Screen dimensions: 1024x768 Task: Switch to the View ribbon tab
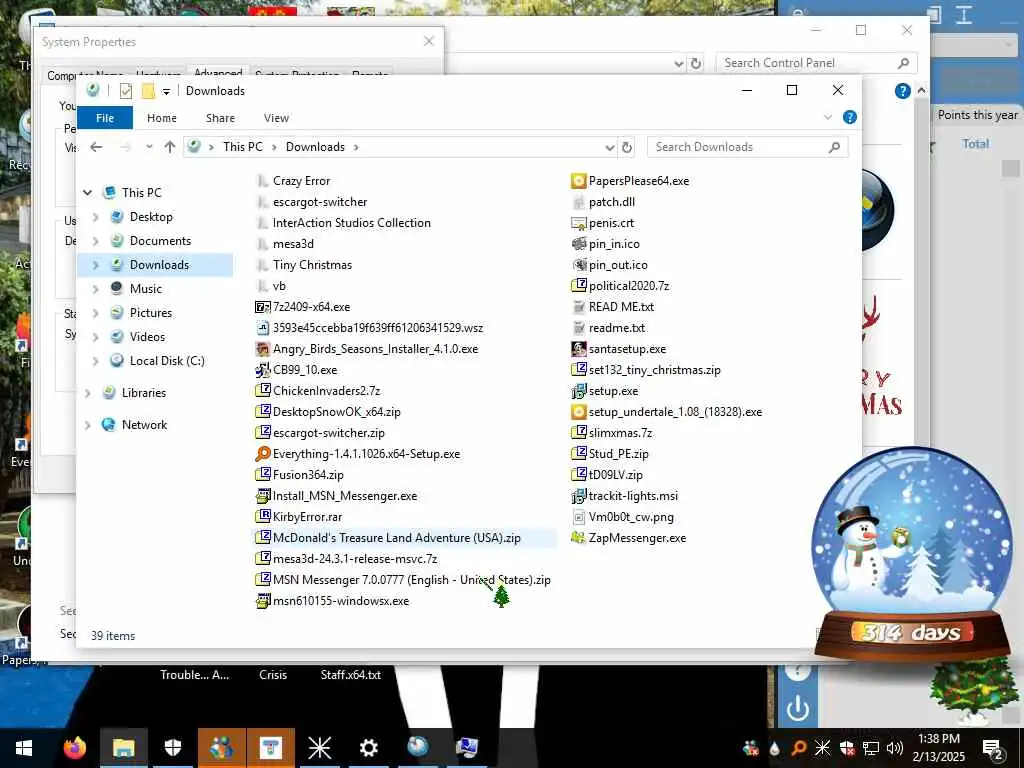276,118
